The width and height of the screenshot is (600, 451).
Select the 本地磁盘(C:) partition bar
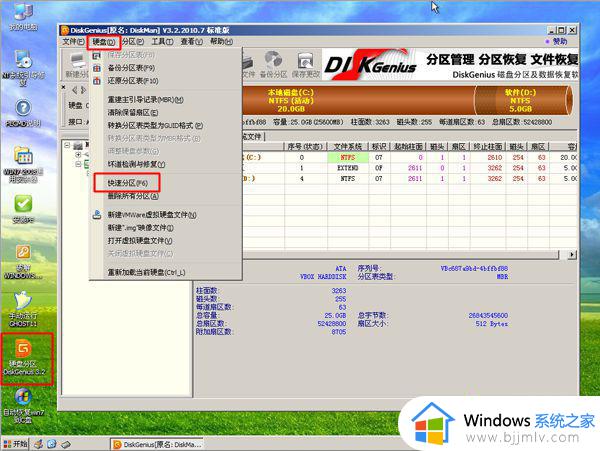(358, 101)
